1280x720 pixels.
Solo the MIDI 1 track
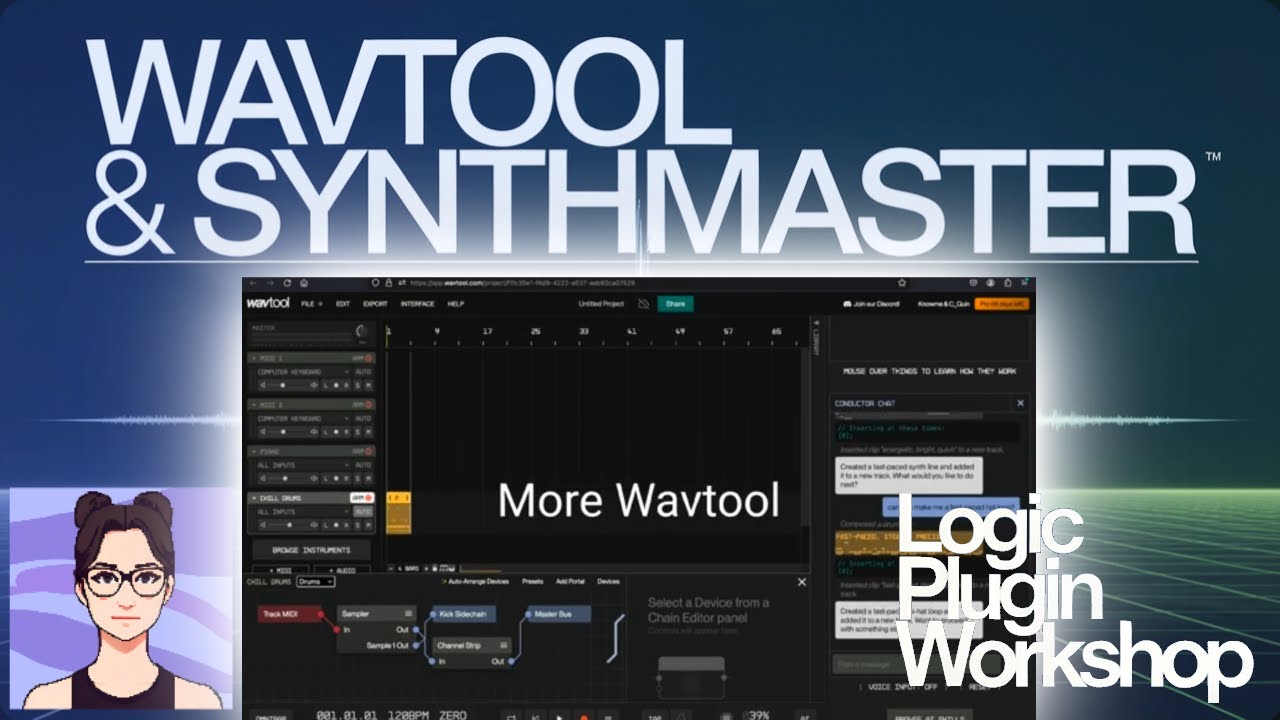[357, 385]
